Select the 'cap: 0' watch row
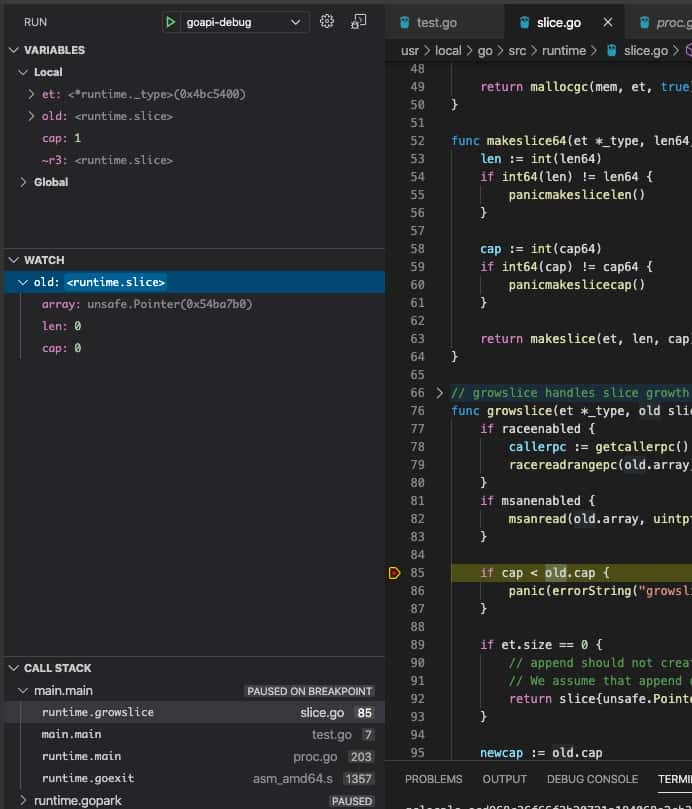692x809 pixels. pyautogui.click(x=194, y=348)
